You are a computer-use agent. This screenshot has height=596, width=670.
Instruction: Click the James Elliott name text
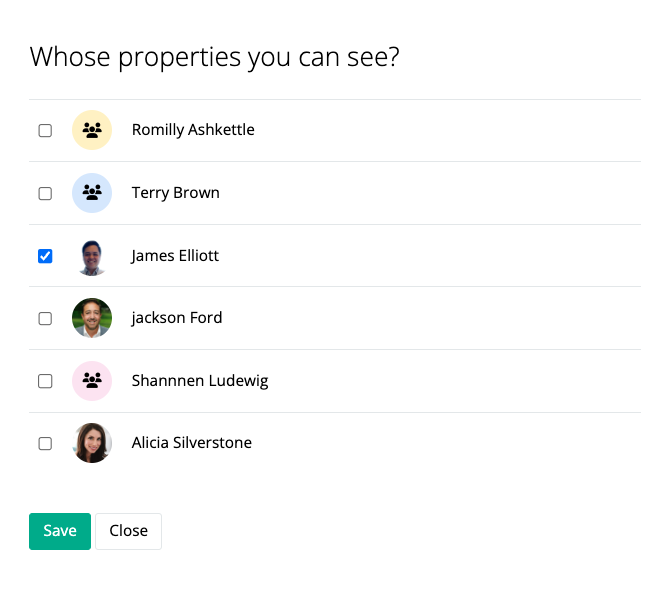click(x=175, y=255)
